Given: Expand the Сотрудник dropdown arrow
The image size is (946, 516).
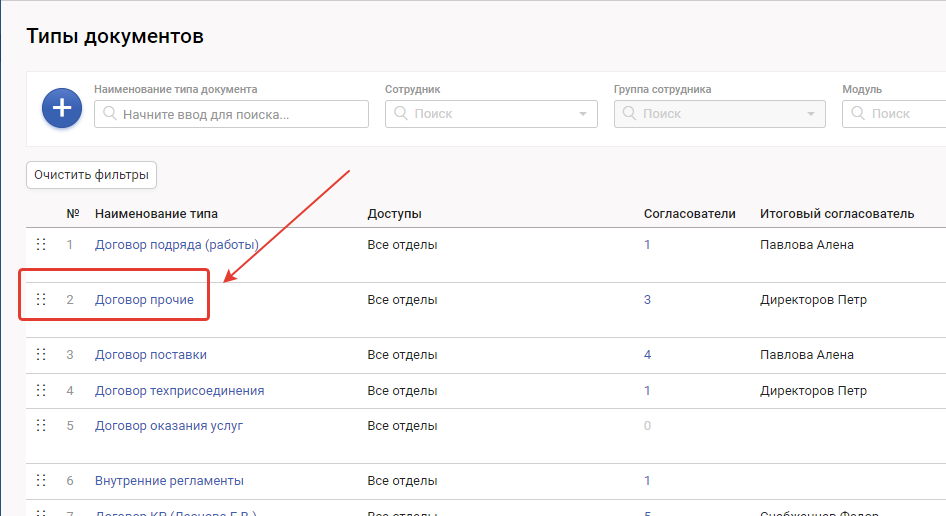Looking at the screenshot, I should tap(583, 114).
